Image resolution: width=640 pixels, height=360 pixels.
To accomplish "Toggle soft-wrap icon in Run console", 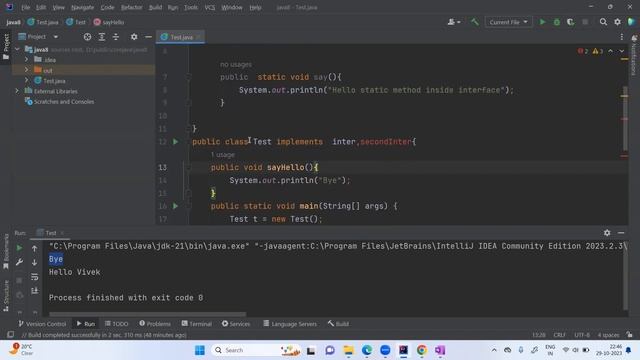I will coord(35,277).
